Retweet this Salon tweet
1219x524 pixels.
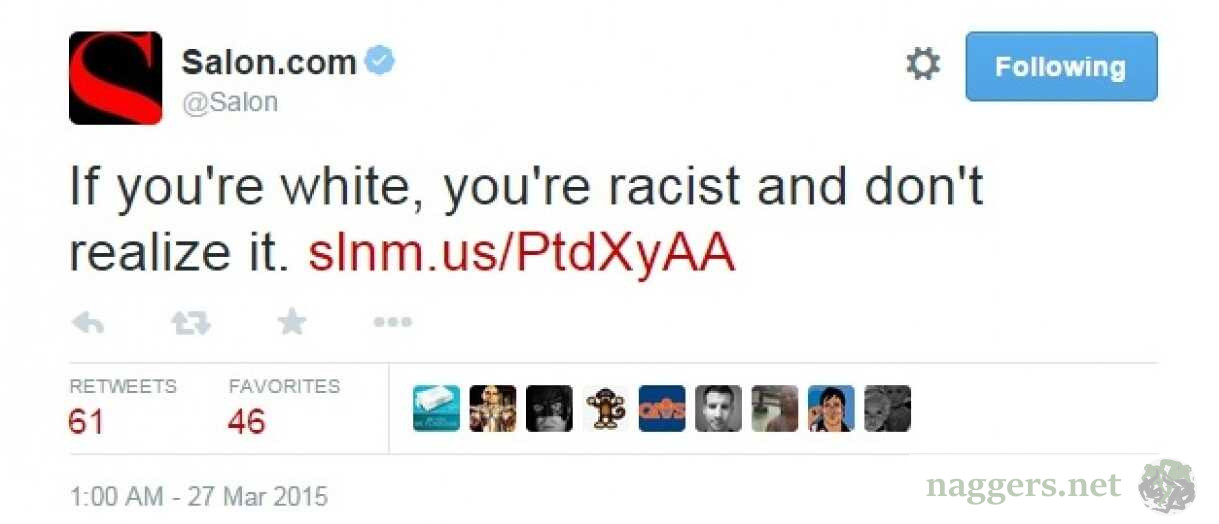click(189, 322)
